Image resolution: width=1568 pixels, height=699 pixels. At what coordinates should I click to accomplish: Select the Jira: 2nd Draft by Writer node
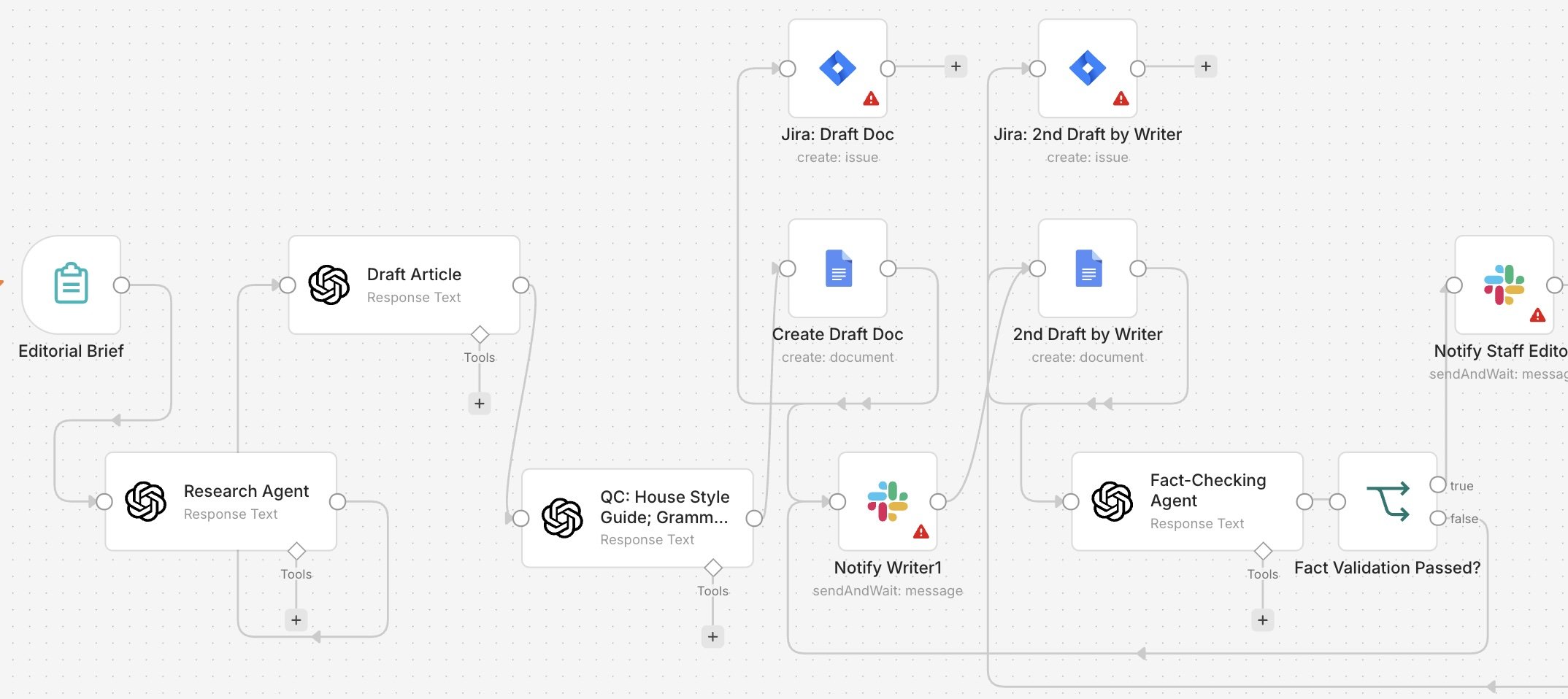coord(1088,69)
